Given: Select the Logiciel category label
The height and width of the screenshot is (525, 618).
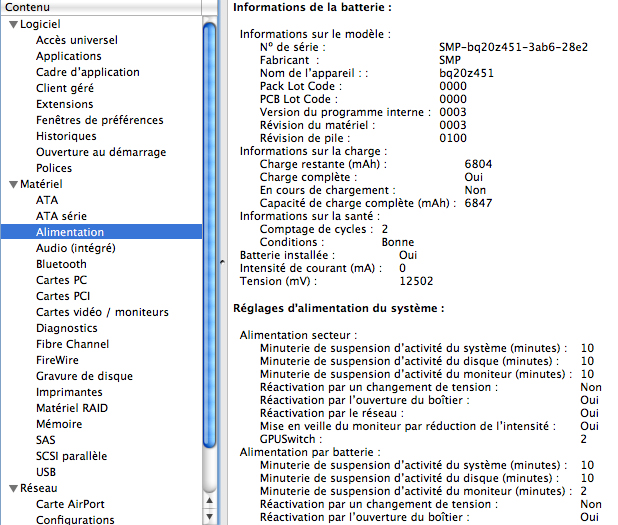Looking at the screenshot, I should (40, 24).
